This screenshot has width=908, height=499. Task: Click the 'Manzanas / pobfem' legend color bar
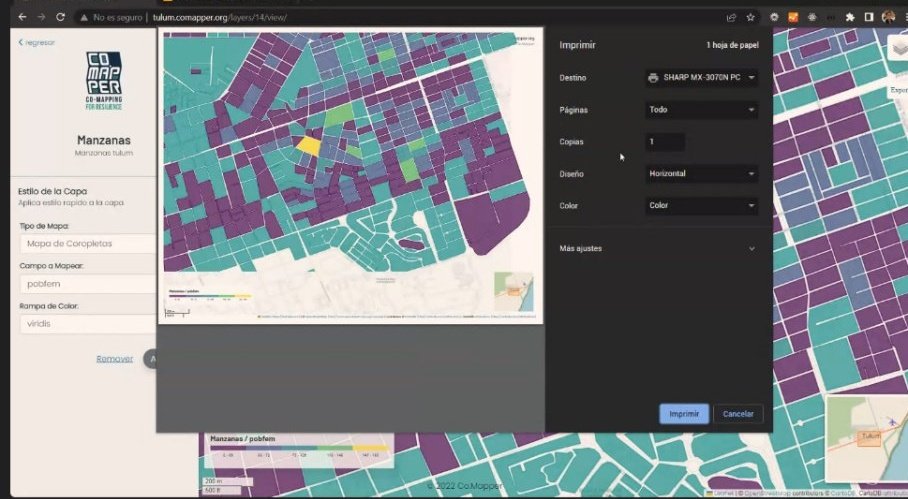point(299,448)
